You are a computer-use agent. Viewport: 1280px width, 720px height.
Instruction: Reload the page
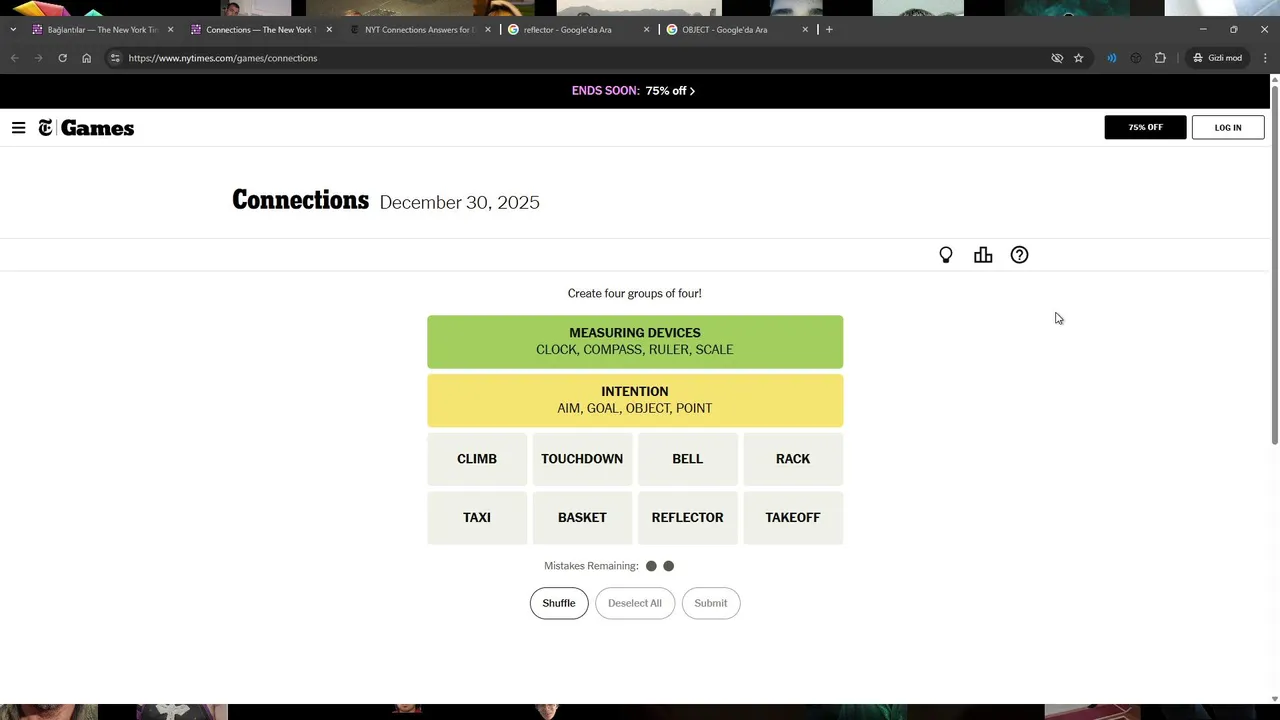pos(62,58)
